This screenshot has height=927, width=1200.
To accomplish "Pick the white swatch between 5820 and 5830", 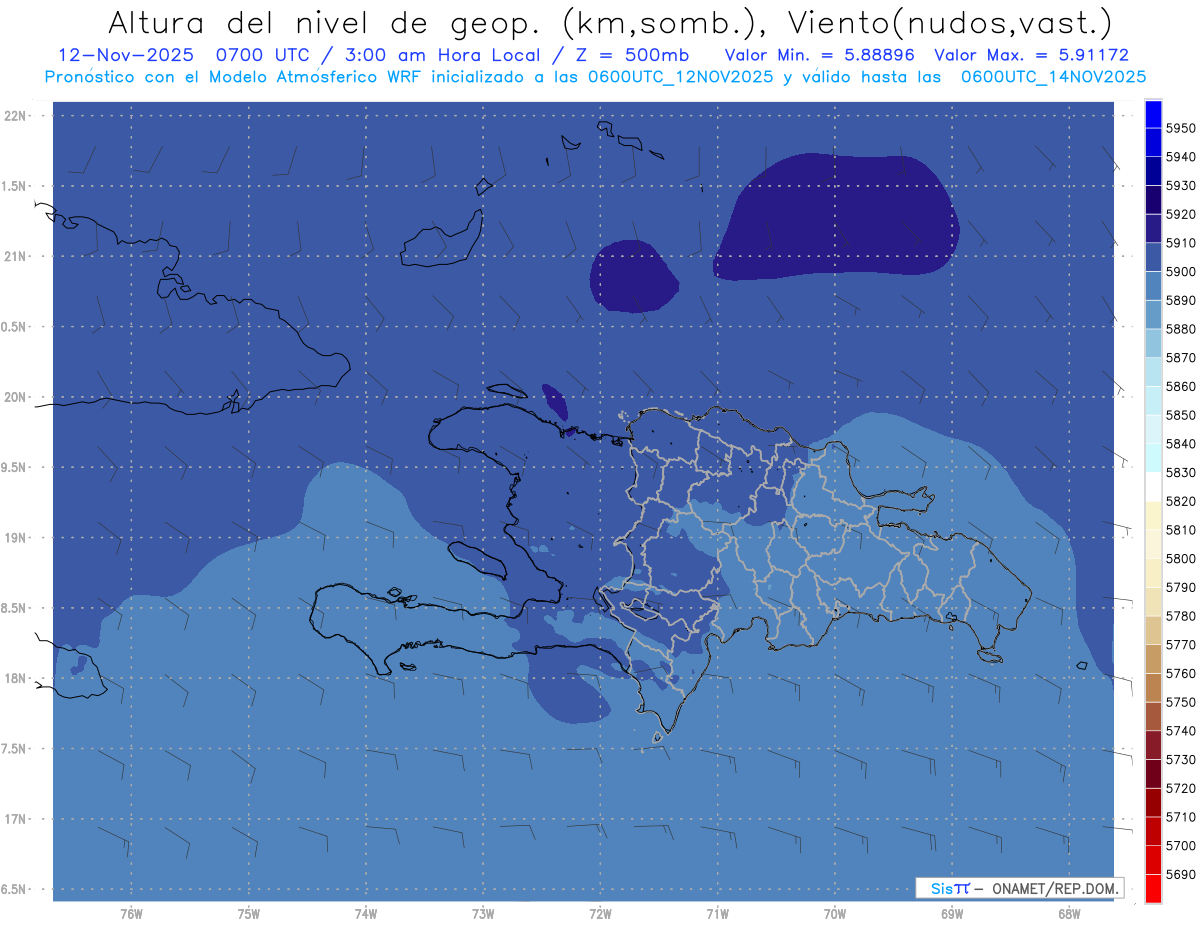I will click(1153, 487).
